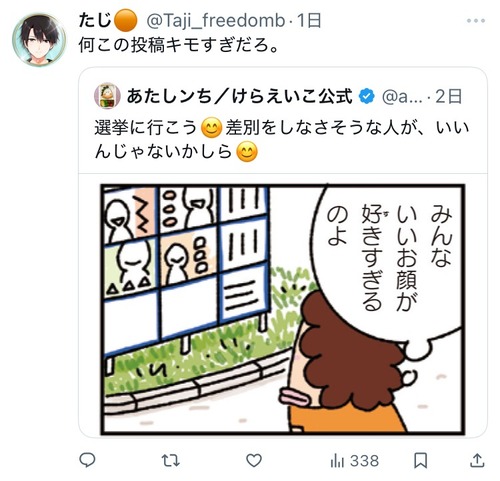
Task: View post analytics showing 338 views
Action: point(354,461)
